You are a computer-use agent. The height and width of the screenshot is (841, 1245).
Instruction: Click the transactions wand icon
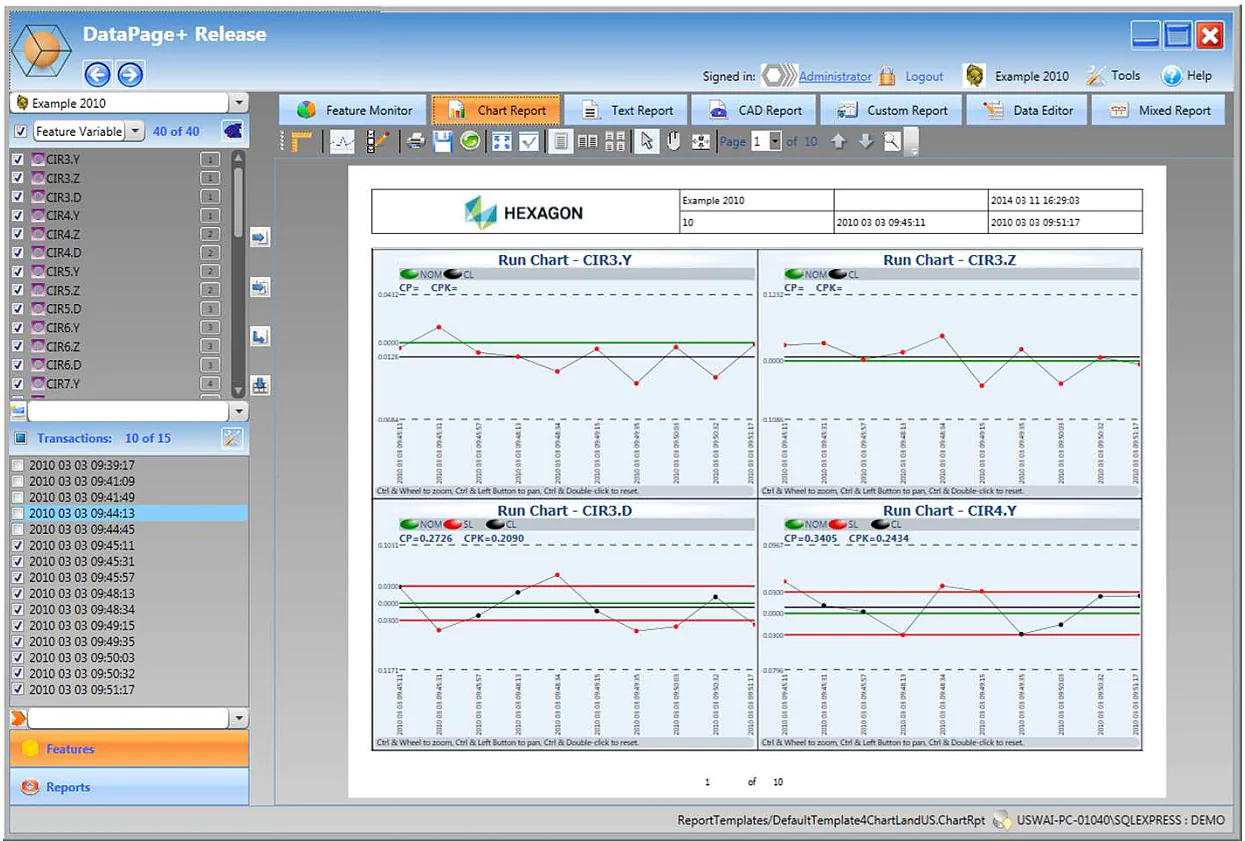coord(231,438)
